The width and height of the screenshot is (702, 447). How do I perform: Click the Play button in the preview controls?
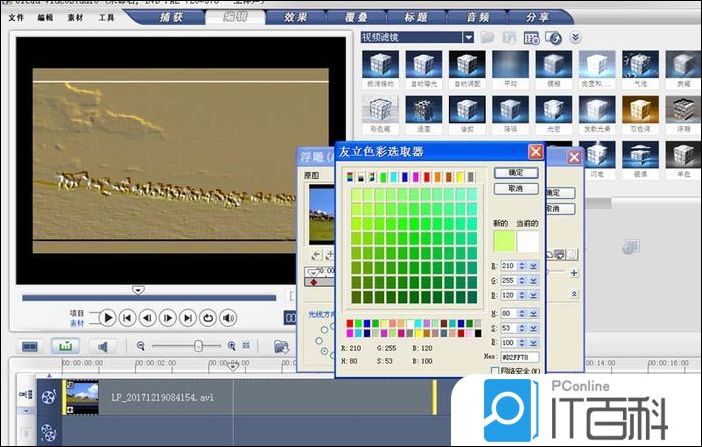(x=107, y=318)
